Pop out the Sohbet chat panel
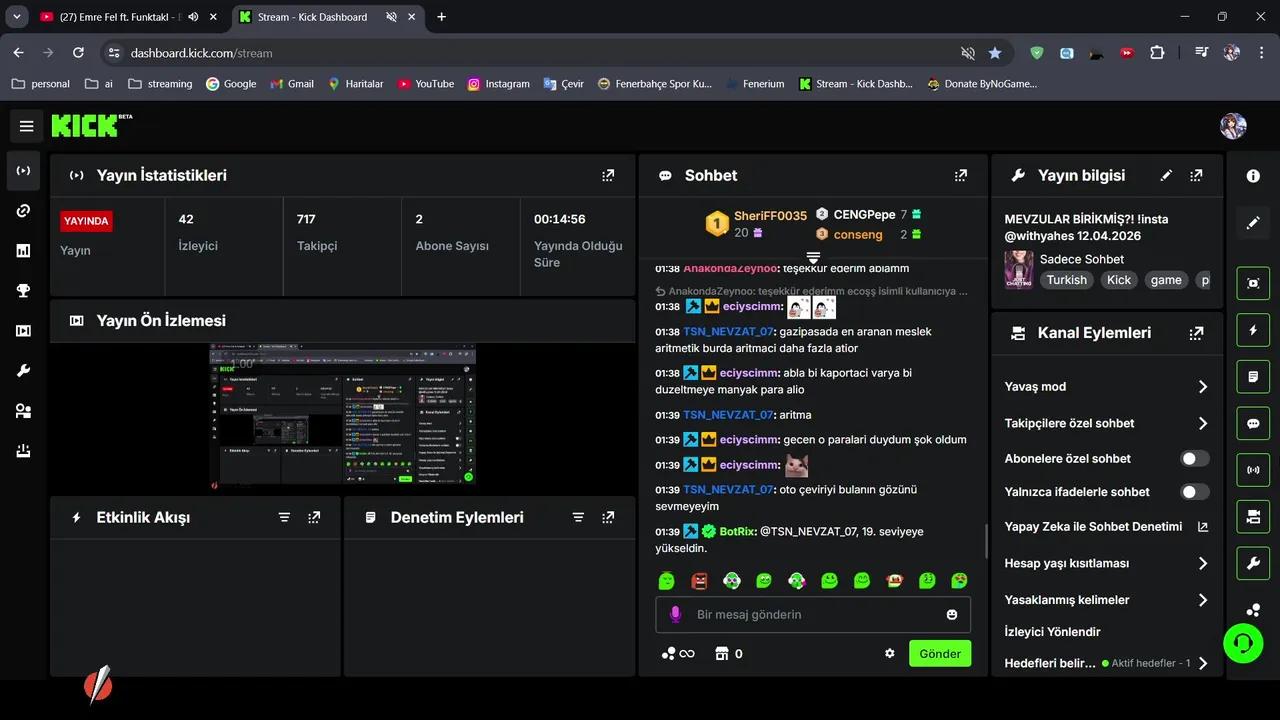 click(x=961, y=175)
